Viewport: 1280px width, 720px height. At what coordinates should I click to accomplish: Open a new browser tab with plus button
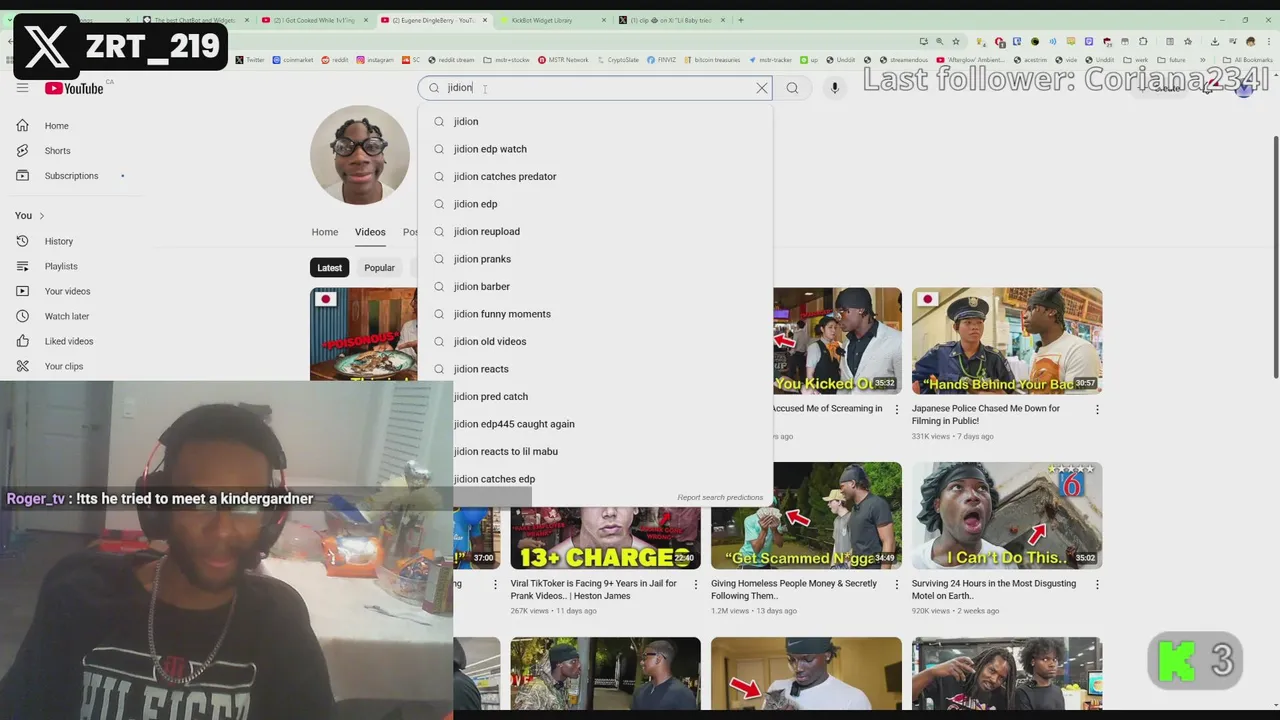point(741,20)
